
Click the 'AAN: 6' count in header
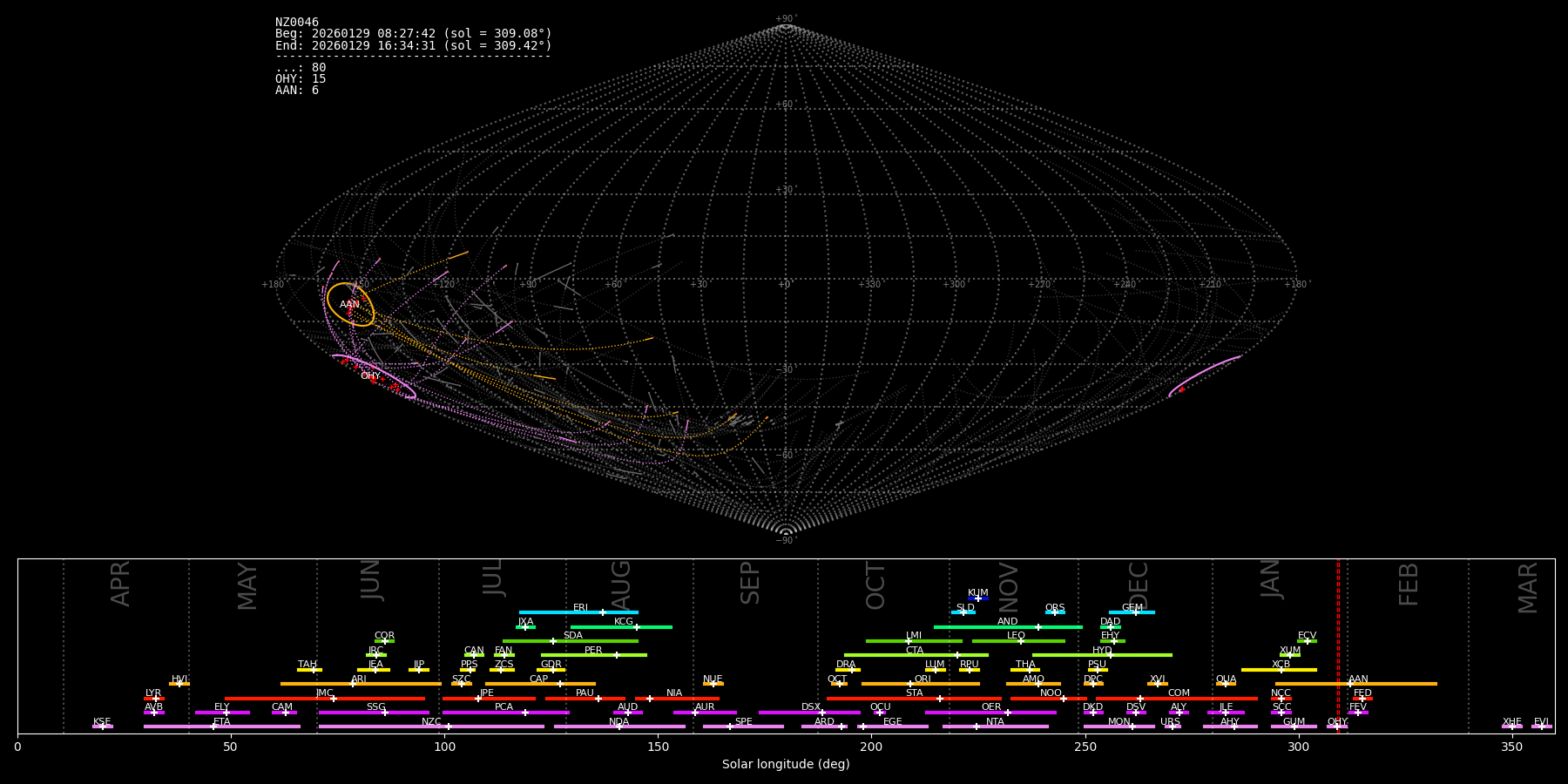point(297,91)
